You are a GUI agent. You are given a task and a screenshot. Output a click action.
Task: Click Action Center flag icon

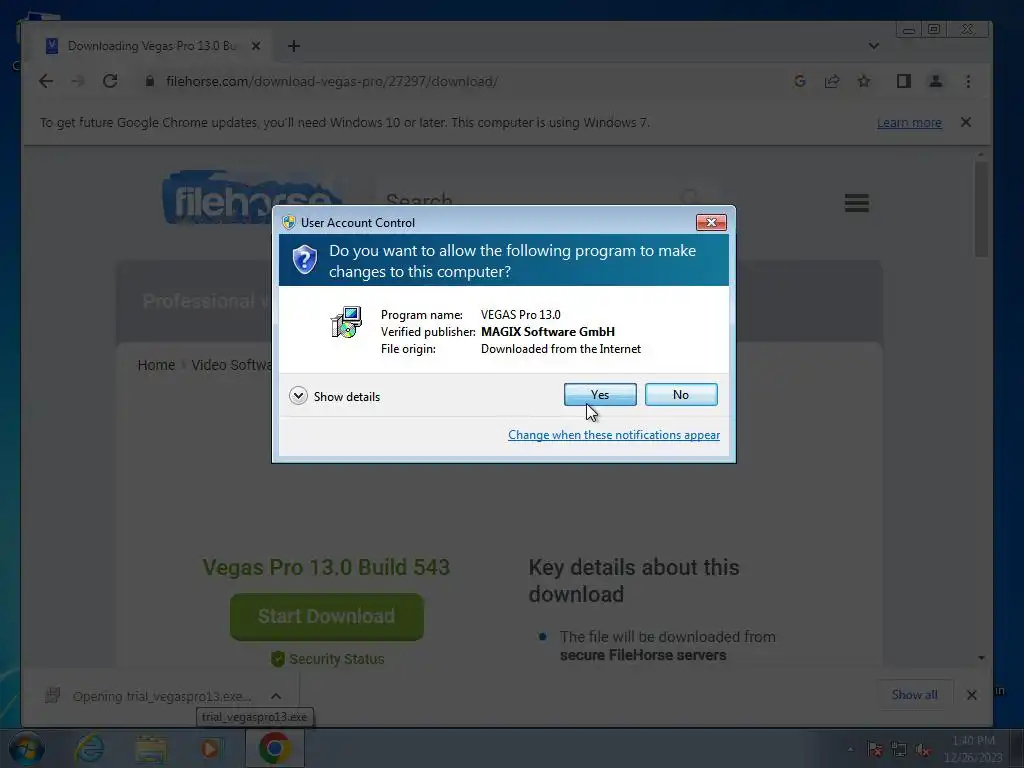[874, 749]
